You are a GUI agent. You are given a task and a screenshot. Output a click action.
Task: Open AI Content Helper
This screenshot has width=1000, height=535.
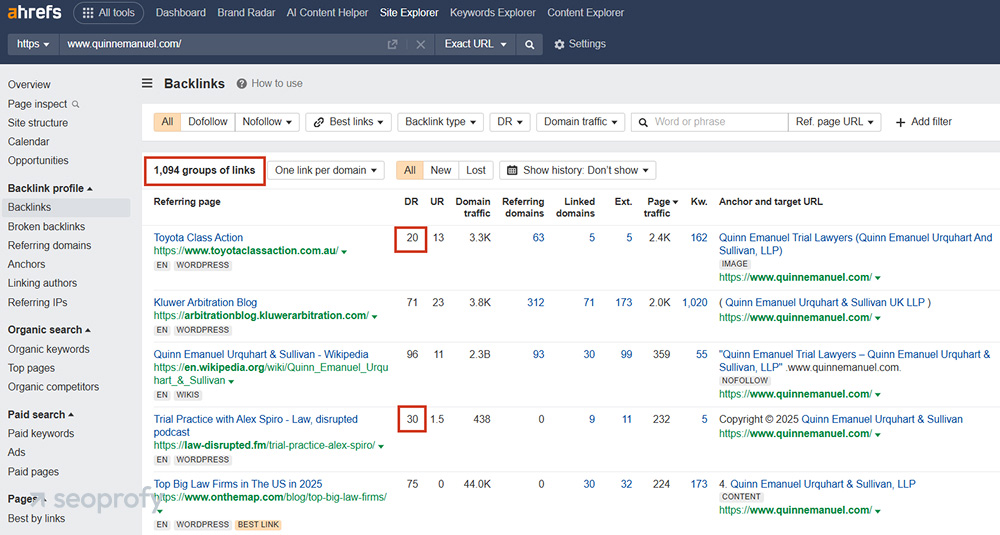point(327,13)
